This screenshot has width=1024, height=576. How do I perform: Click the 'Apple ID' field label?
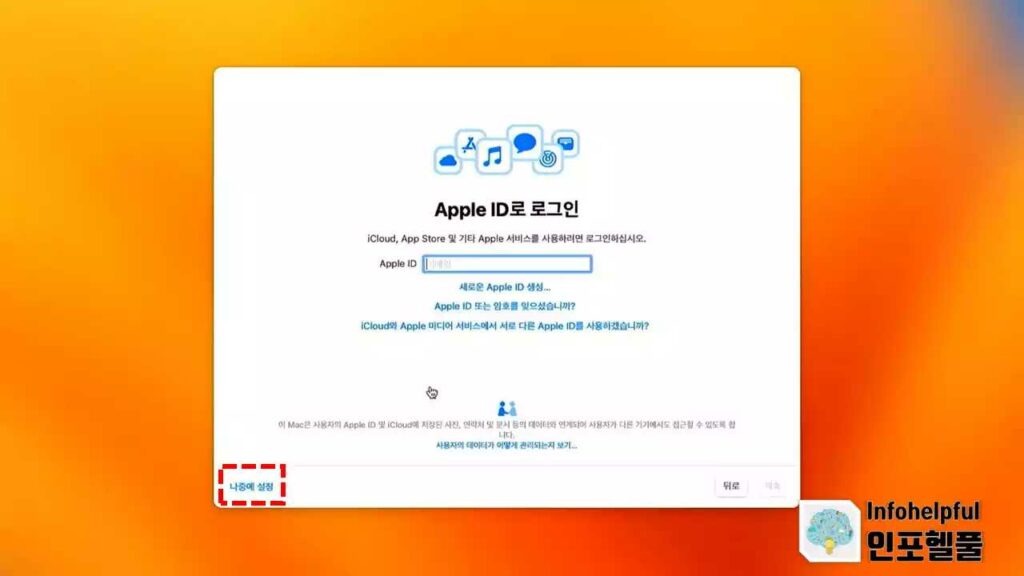(398, 264)
